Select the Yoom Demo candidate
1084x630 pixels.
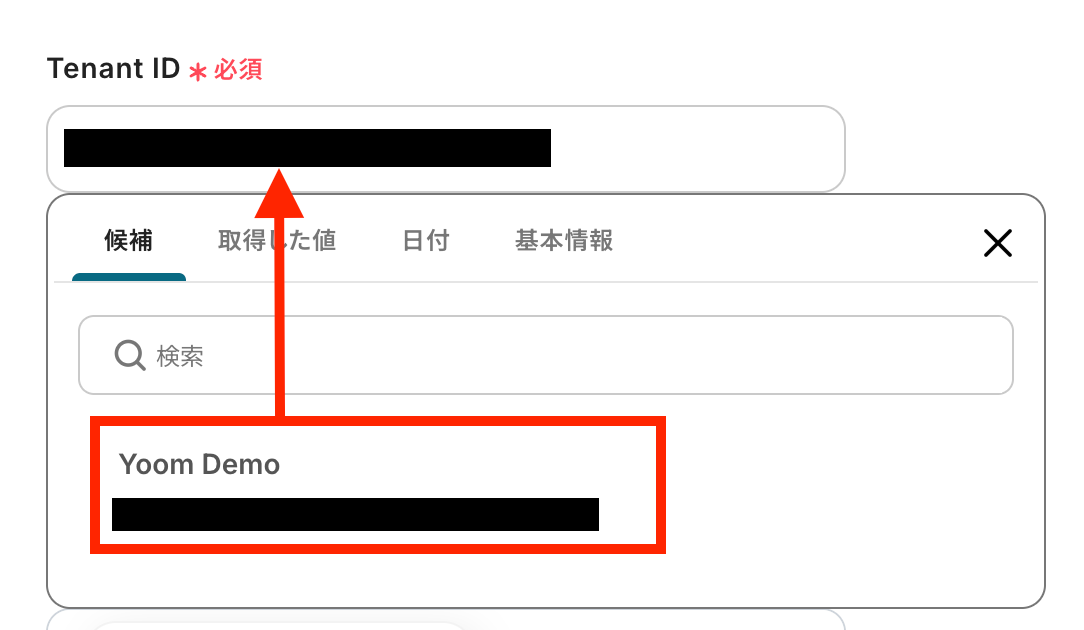point(378,485)
